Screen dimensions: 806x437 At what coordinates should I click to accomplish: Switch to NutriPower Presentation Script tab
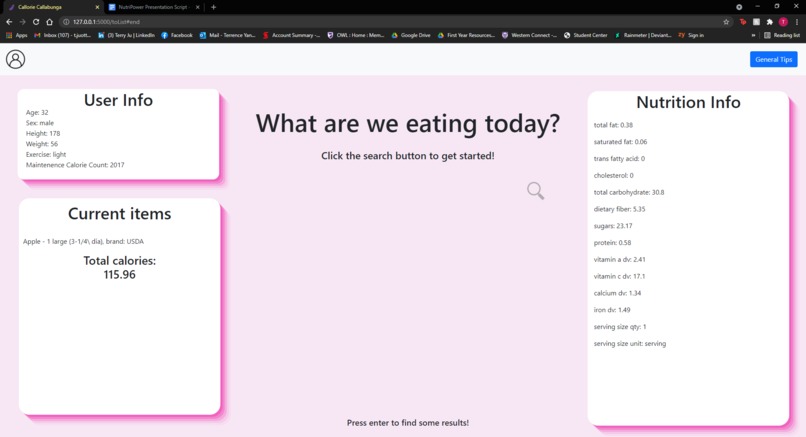pos(154,7)
